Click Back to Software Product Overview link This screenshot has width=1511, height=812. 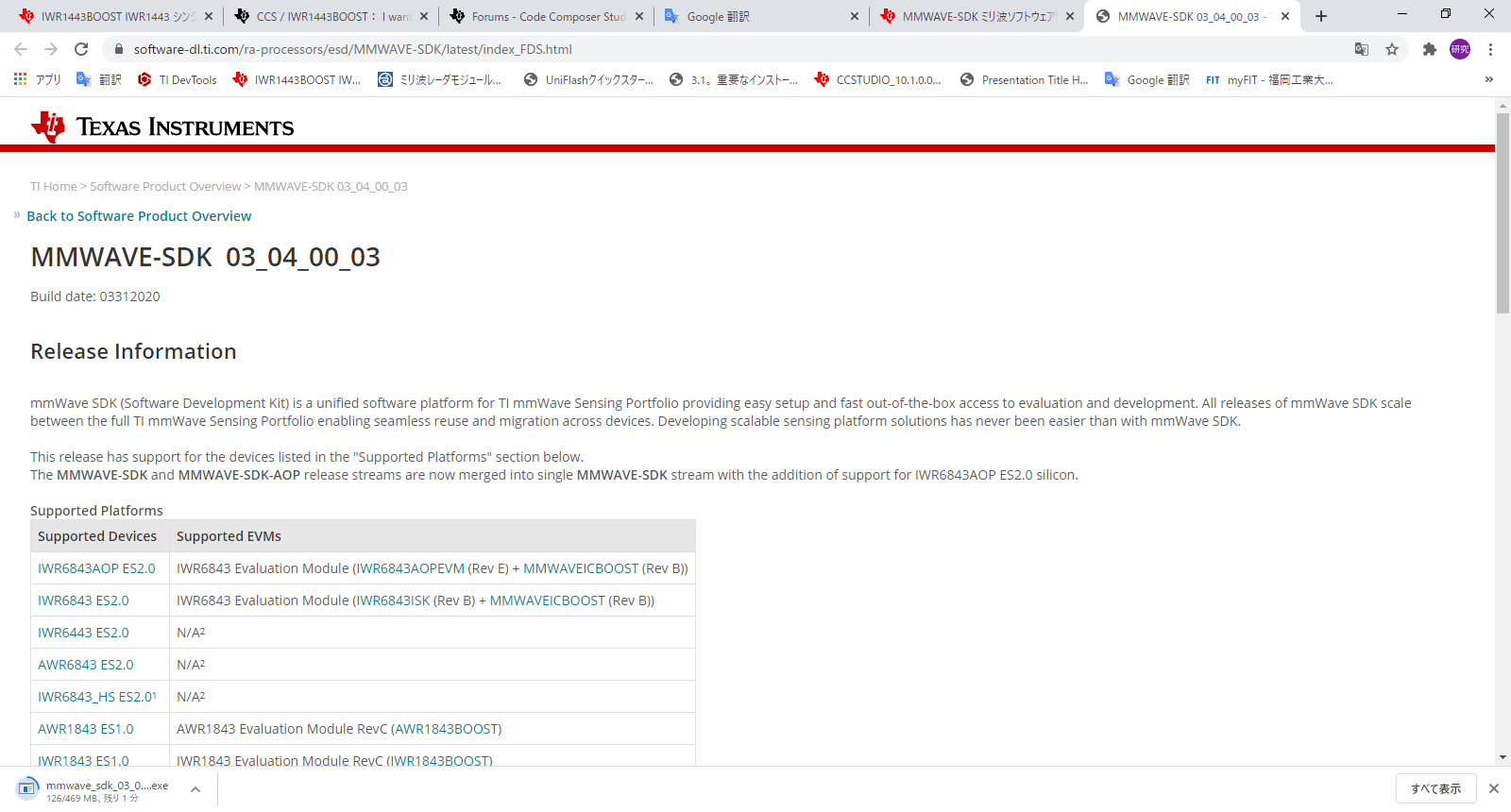pos(139,216)
